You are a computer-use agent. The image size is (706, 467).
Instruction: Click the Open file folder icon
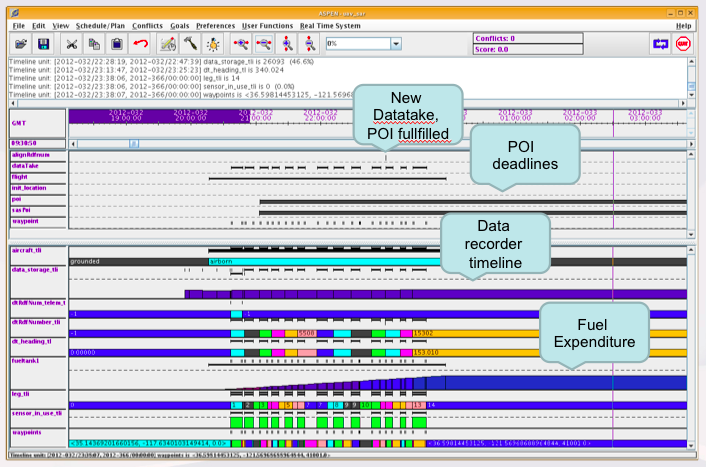click(21, 44)
